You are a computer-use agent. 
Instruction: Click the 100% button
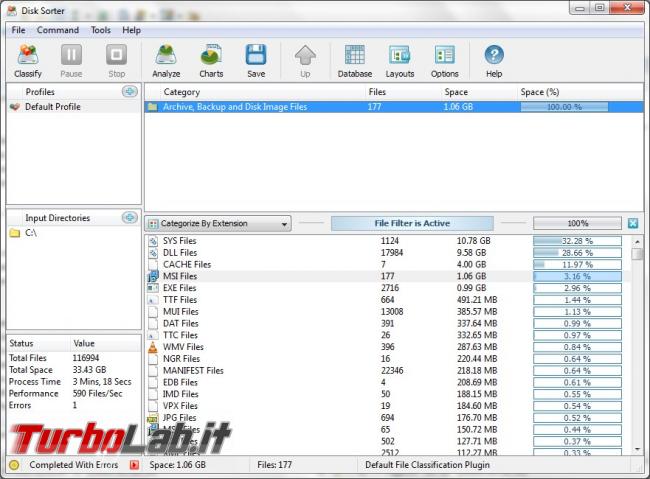point(577,223)
